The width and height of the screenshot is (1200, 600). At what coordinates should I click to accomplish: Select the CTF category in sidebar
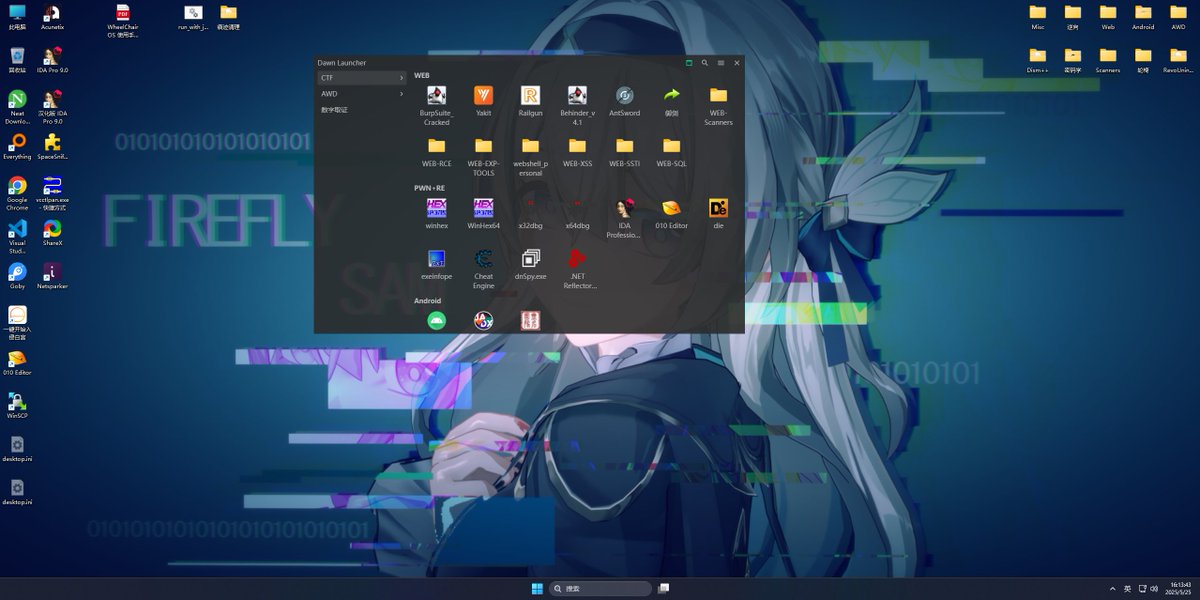click(x=361, y=78)
